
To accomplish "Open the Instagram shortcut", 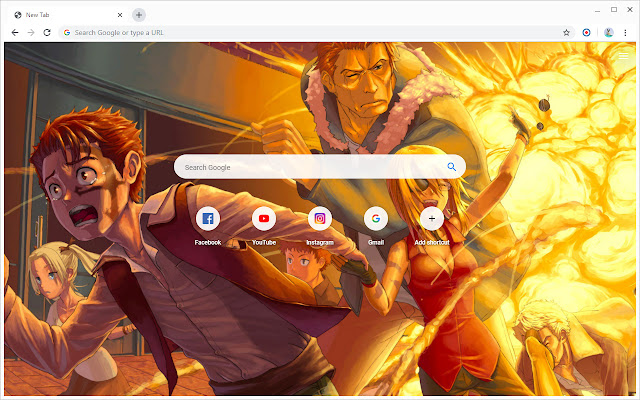I will click(320, 219).
